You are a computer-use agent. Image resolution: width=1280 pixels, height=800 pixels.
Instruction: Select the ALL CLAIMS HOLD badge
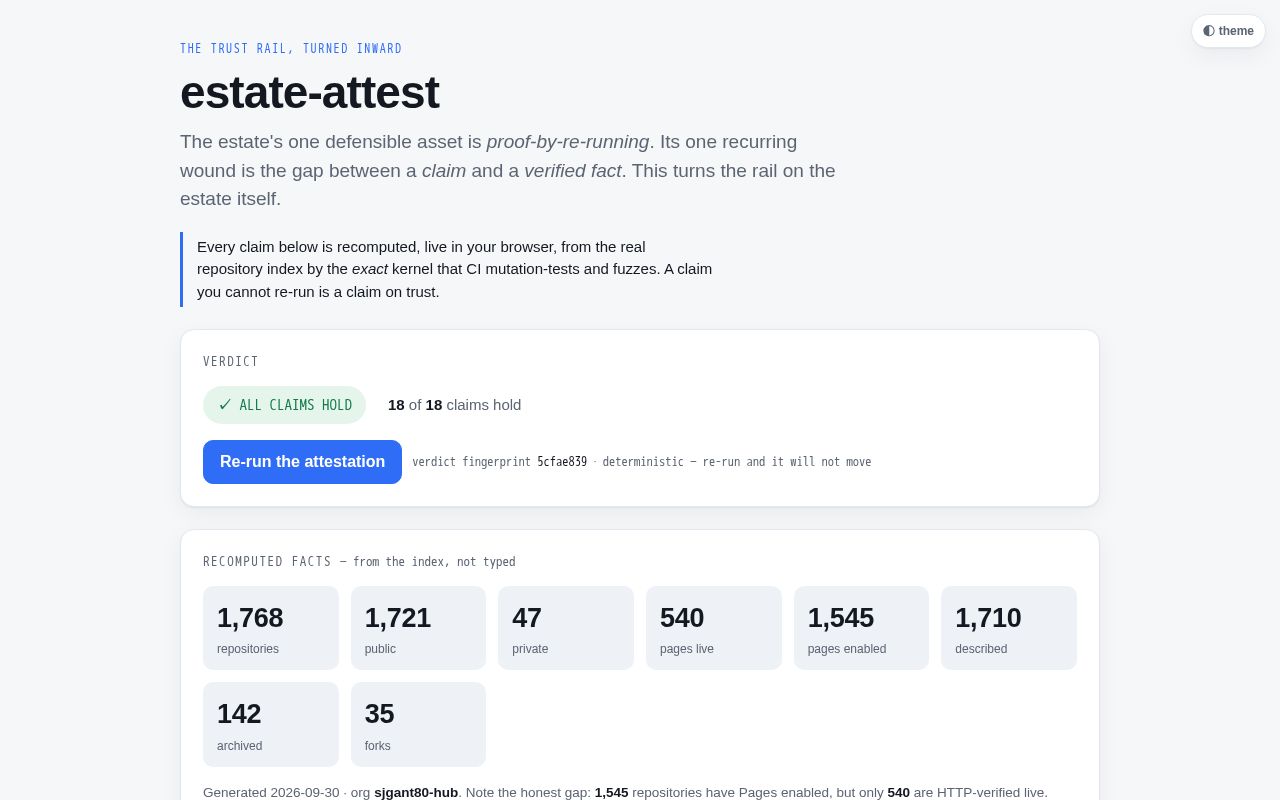284,405
